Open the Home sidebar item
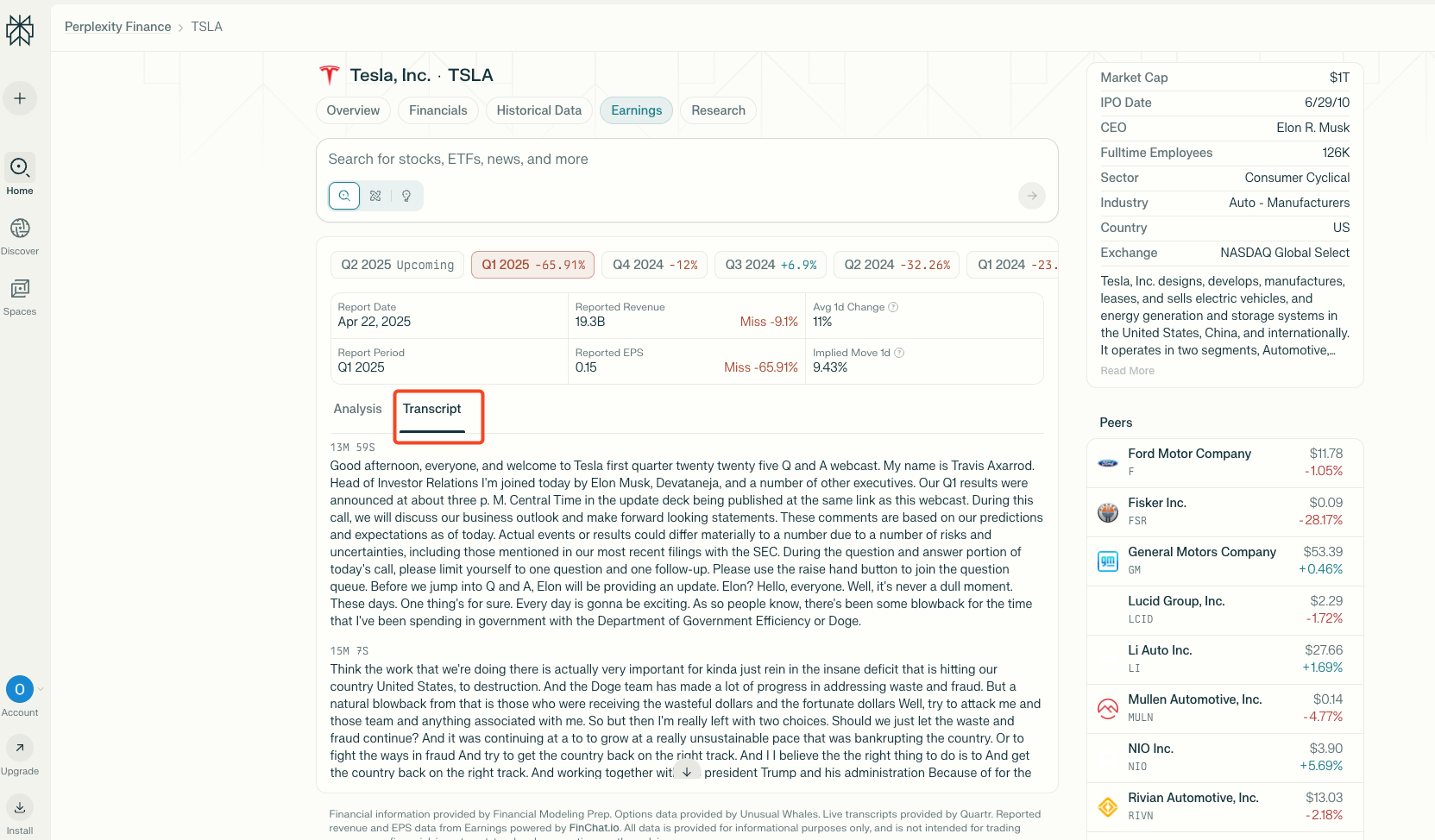Image resolution: width=1435 pixels, height=840 pixels. [x=20, y=175]
